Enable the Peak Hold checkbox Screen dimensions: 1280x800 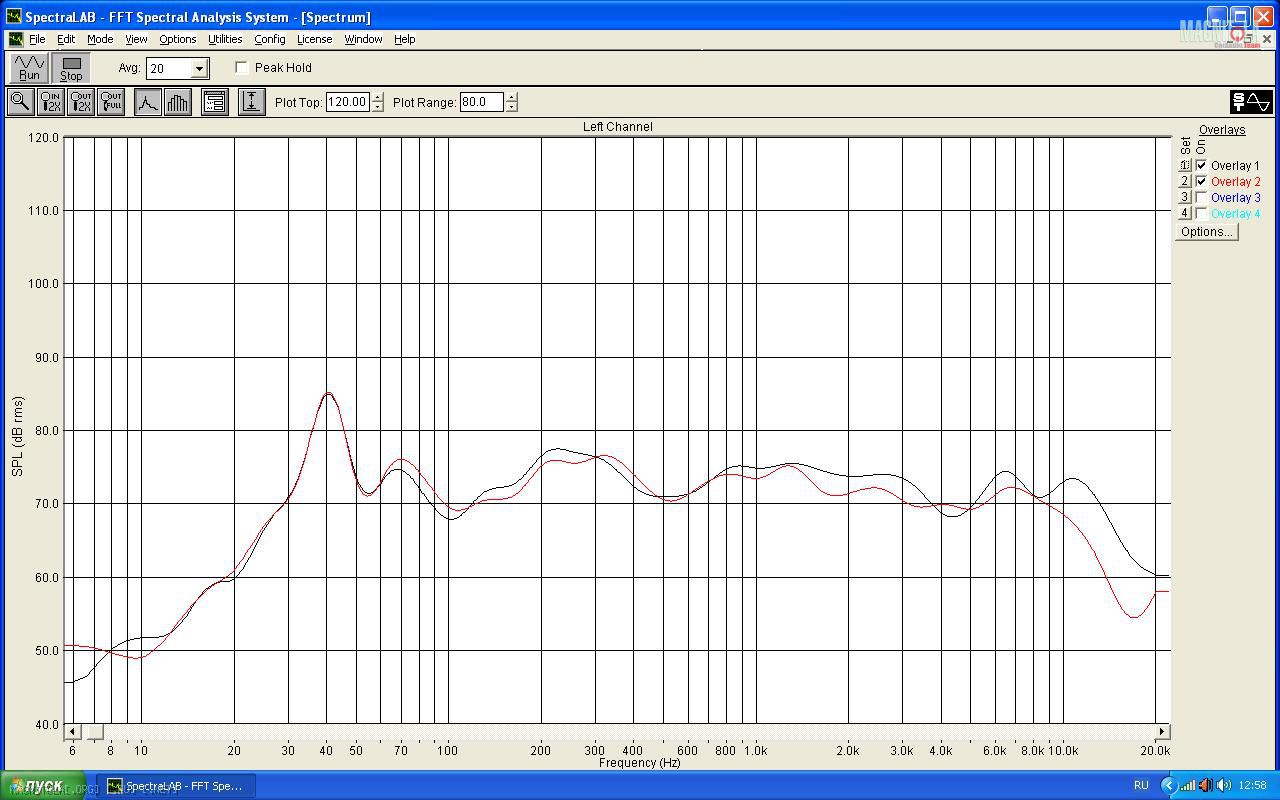click(x=242, y=68)
